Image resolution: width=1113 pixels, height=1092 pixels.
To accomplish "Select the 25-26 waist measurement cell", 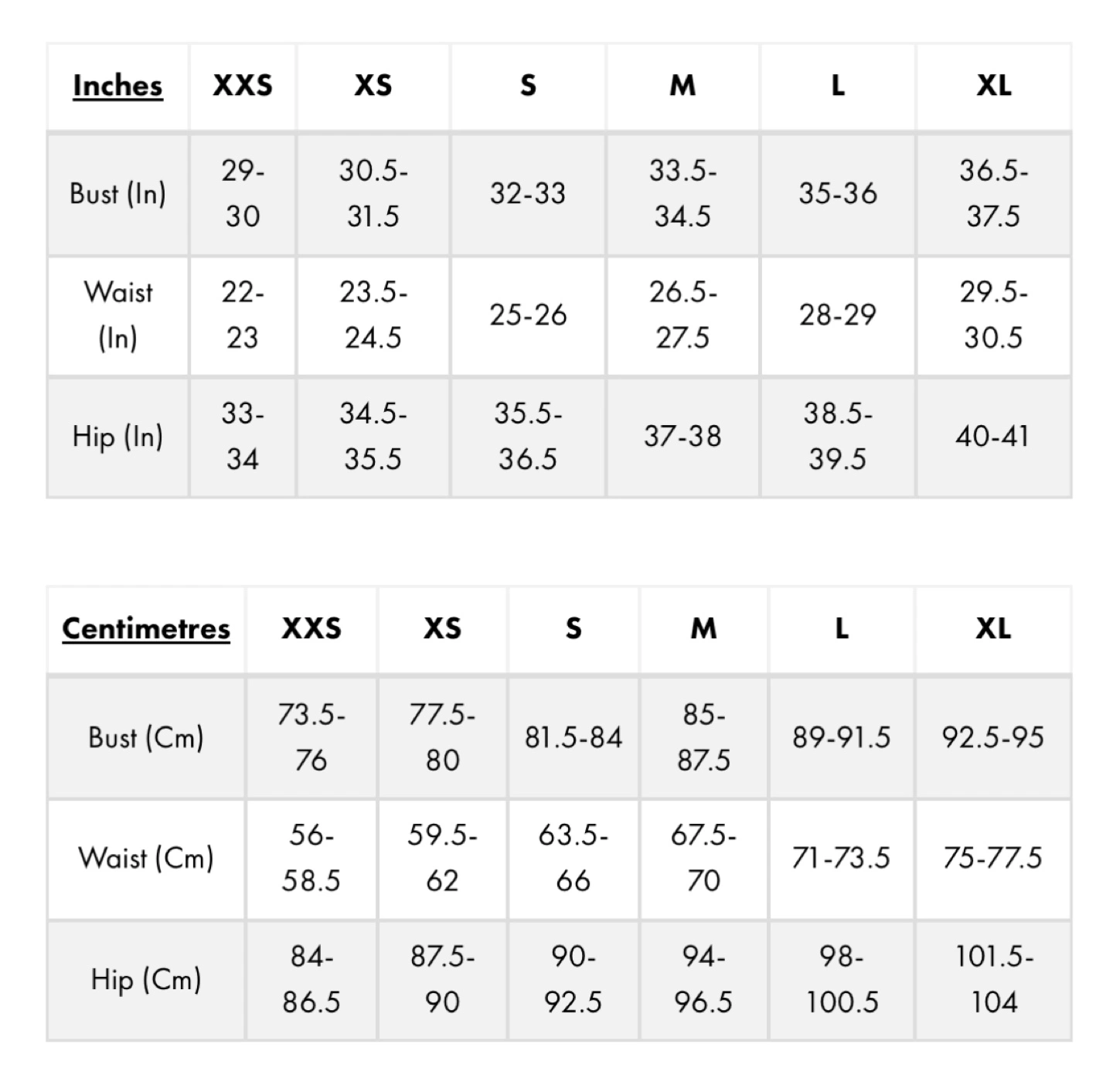I will coord(528,315).
